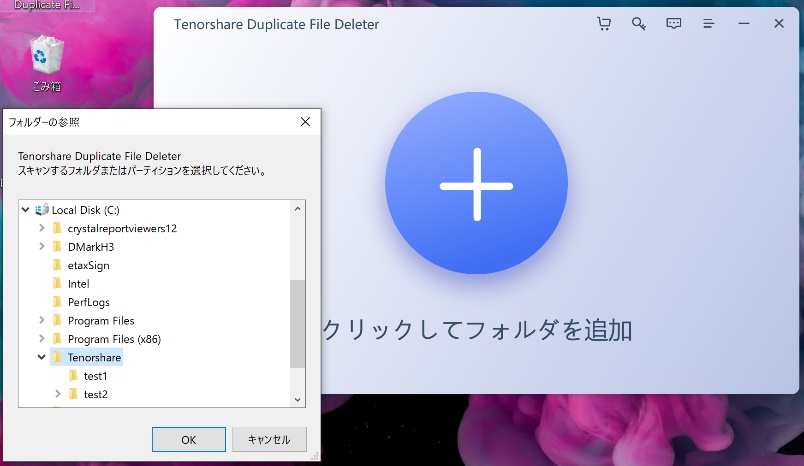The width and height of the screenshot is (804, 466).
Task: Close the Tenorshare Duplicate File Deleter window
Action: 779,24
